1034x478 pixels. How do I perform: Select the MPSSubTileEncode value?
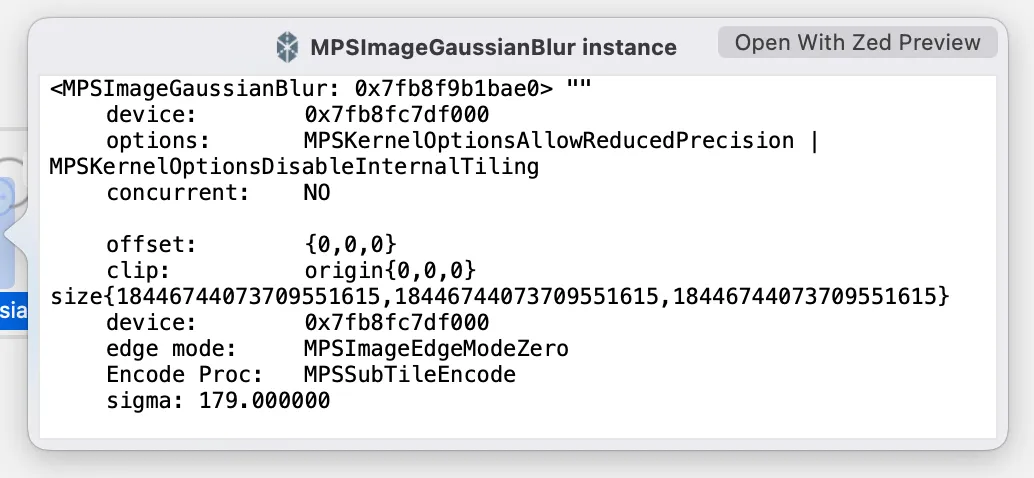click(x=410, y=374)
